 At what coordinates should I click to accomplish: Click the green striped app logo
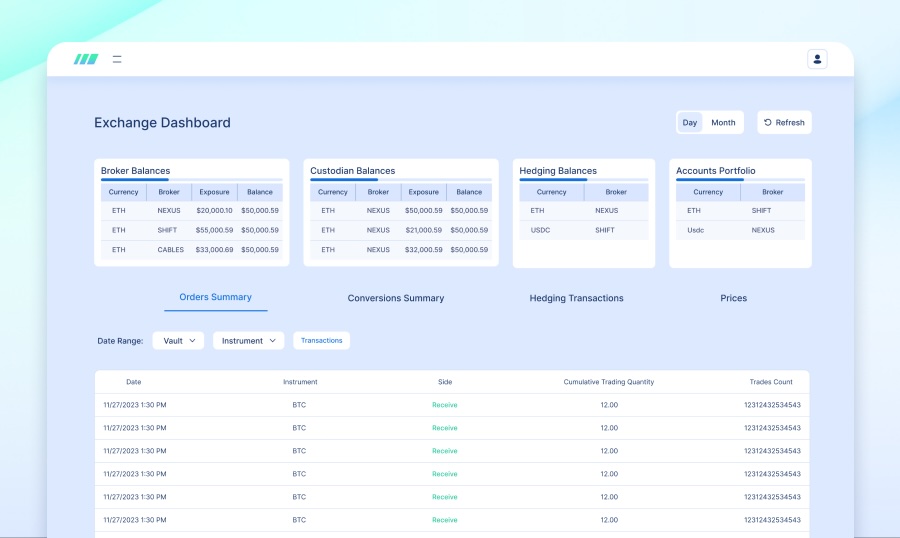(86, 59)
